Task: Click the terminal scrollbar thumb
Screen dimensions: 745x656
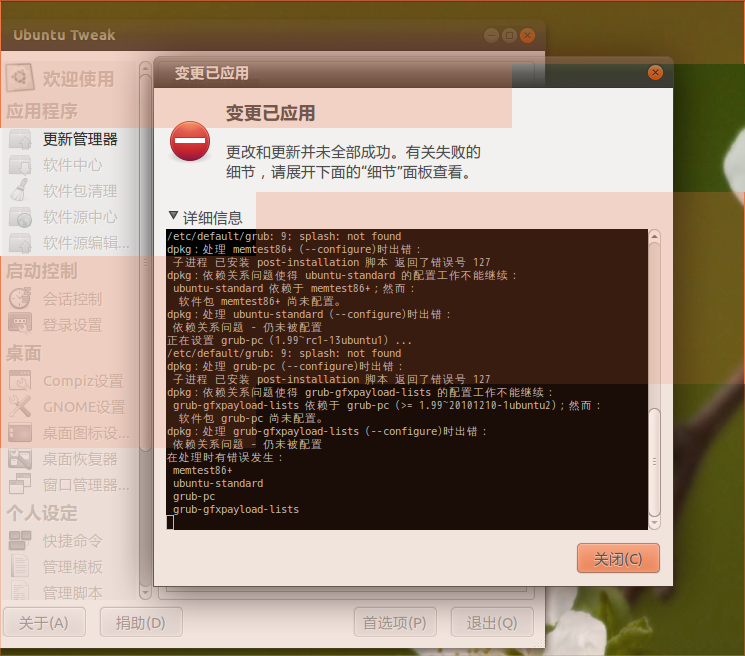Action: (654, 462)
